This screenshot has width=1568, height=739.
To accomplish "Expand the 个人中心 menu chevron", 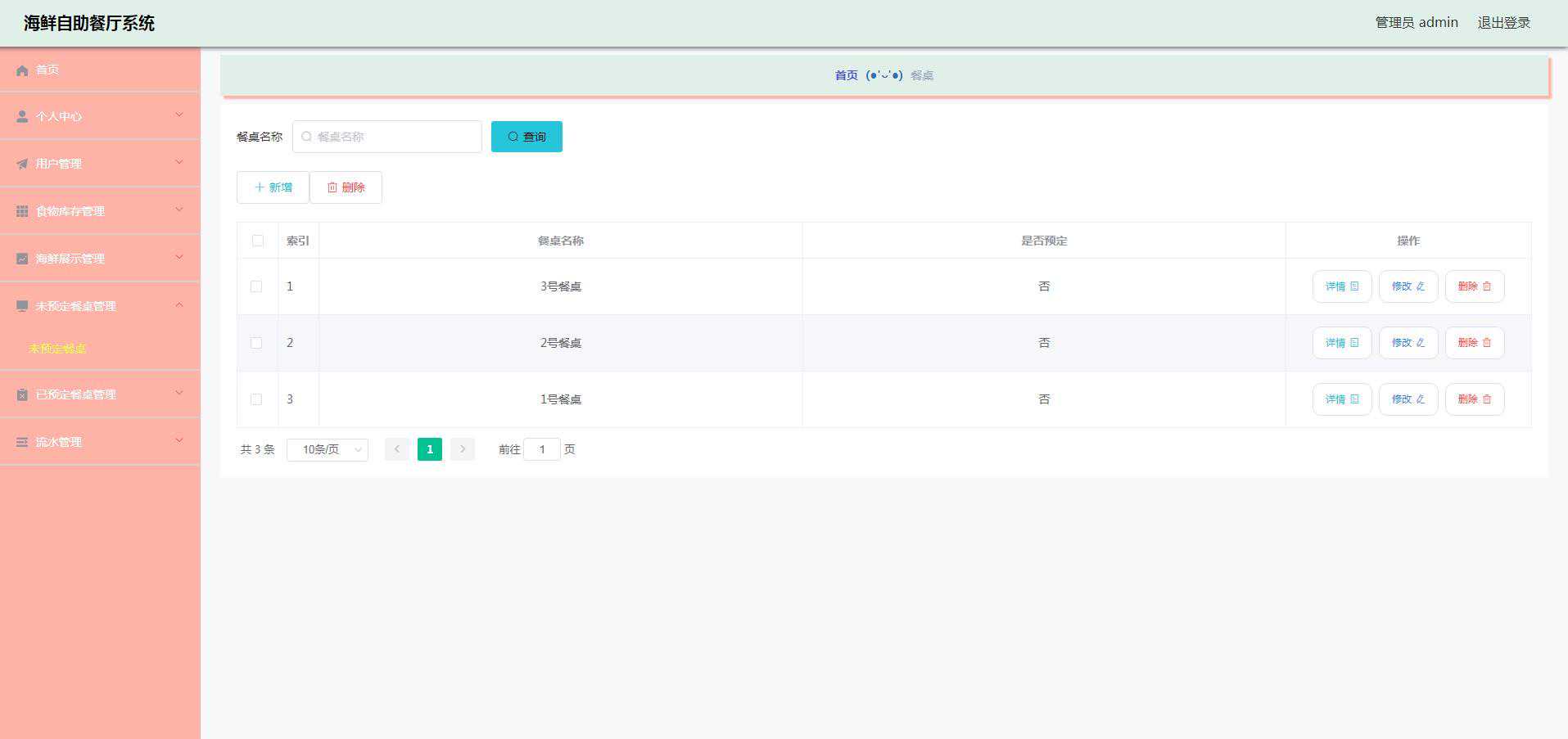I will point(179,115).
